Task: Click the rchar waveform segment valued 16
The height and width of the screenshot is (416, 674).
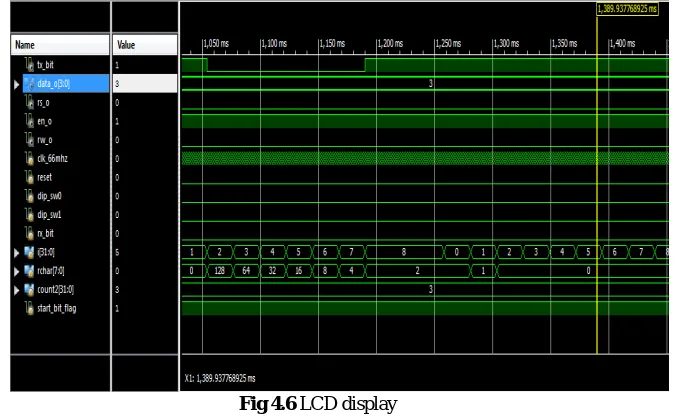Action: click(299, 271)
